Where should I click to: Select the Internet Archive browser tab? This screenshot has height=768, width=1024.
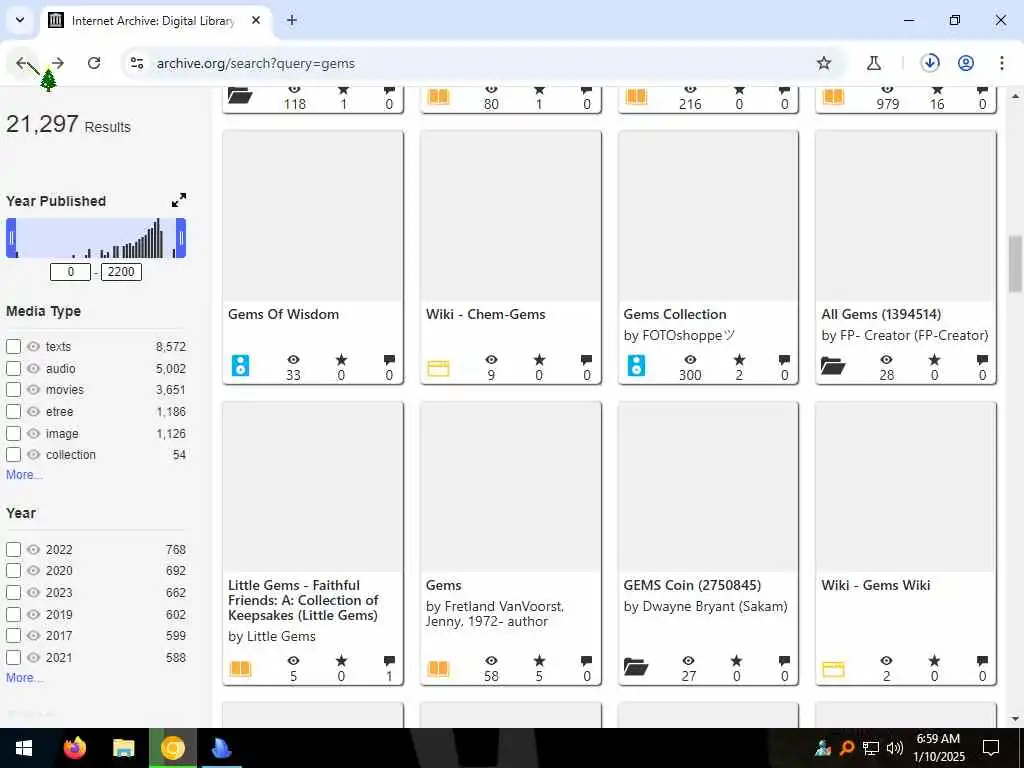pos(153,20)
